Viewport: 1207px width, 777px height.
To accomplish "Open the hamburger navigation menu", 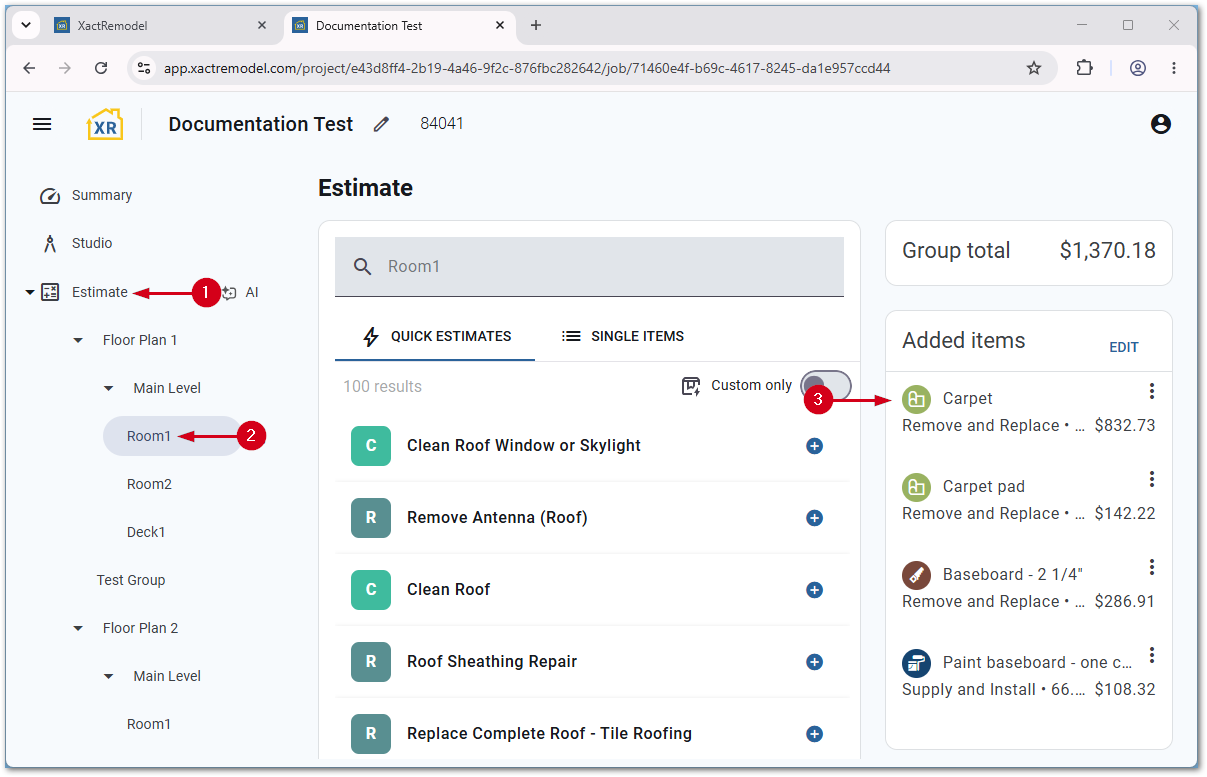I will point(42,124).
